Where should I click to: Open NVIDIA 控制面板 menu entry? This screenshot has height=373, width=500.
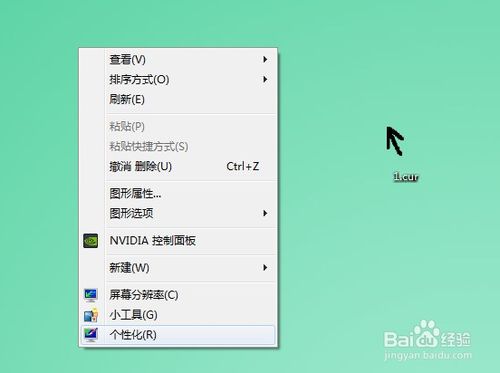coord(178,241)
